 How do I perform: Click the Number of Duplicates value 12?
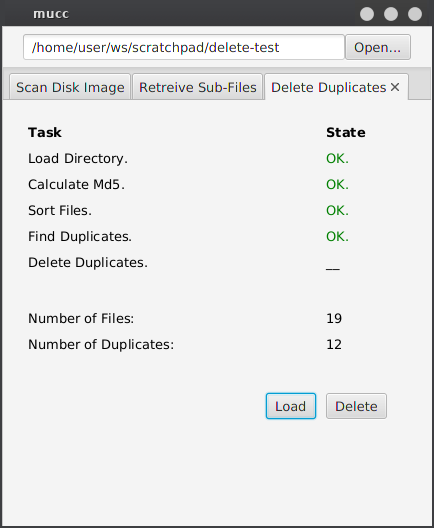(x=334, y=344)
